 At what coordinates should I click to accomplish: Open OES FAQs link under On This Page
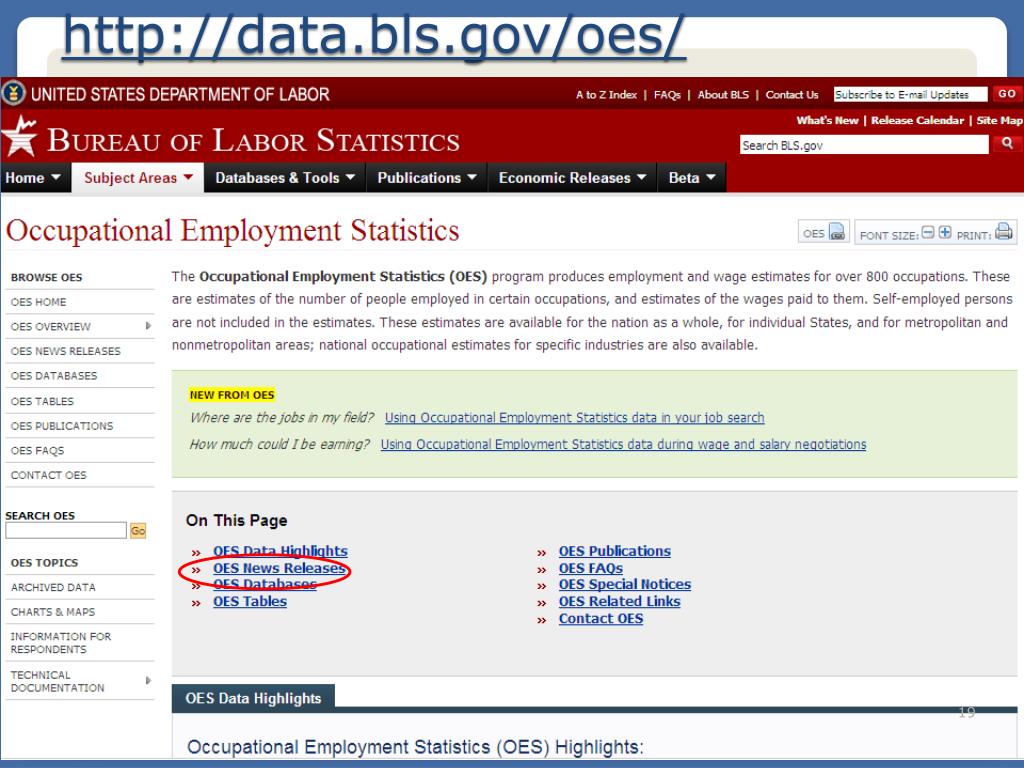[590, 568]
